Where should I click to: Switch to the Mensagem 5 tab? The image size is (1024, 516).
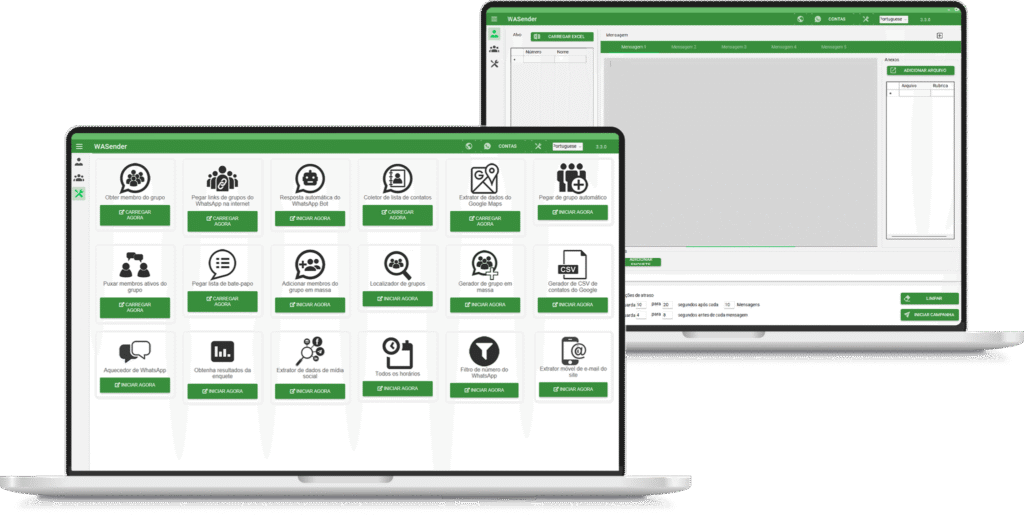[x=833, y=47]
